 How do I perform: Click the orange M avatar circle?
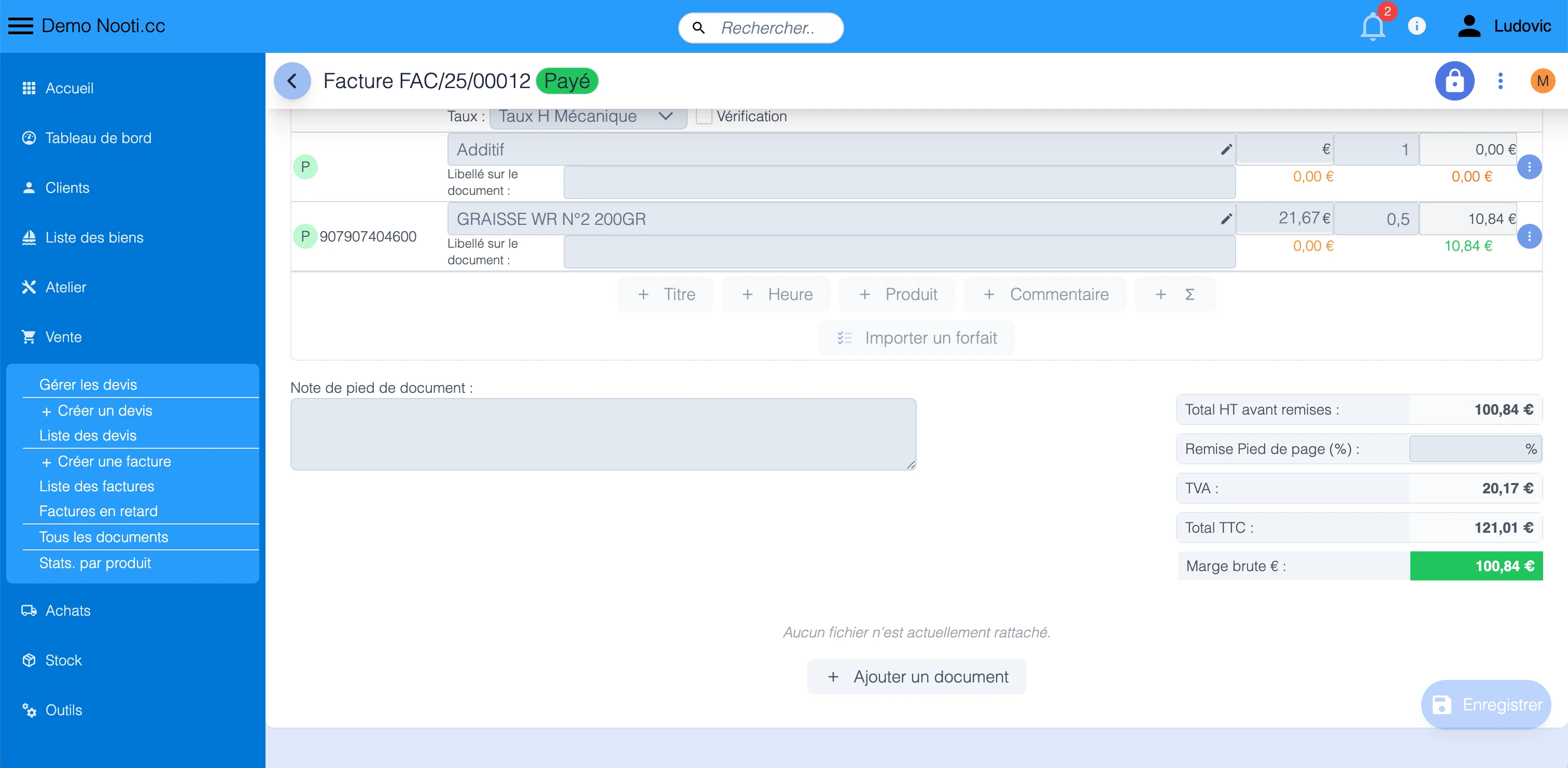coord(1542,81)
